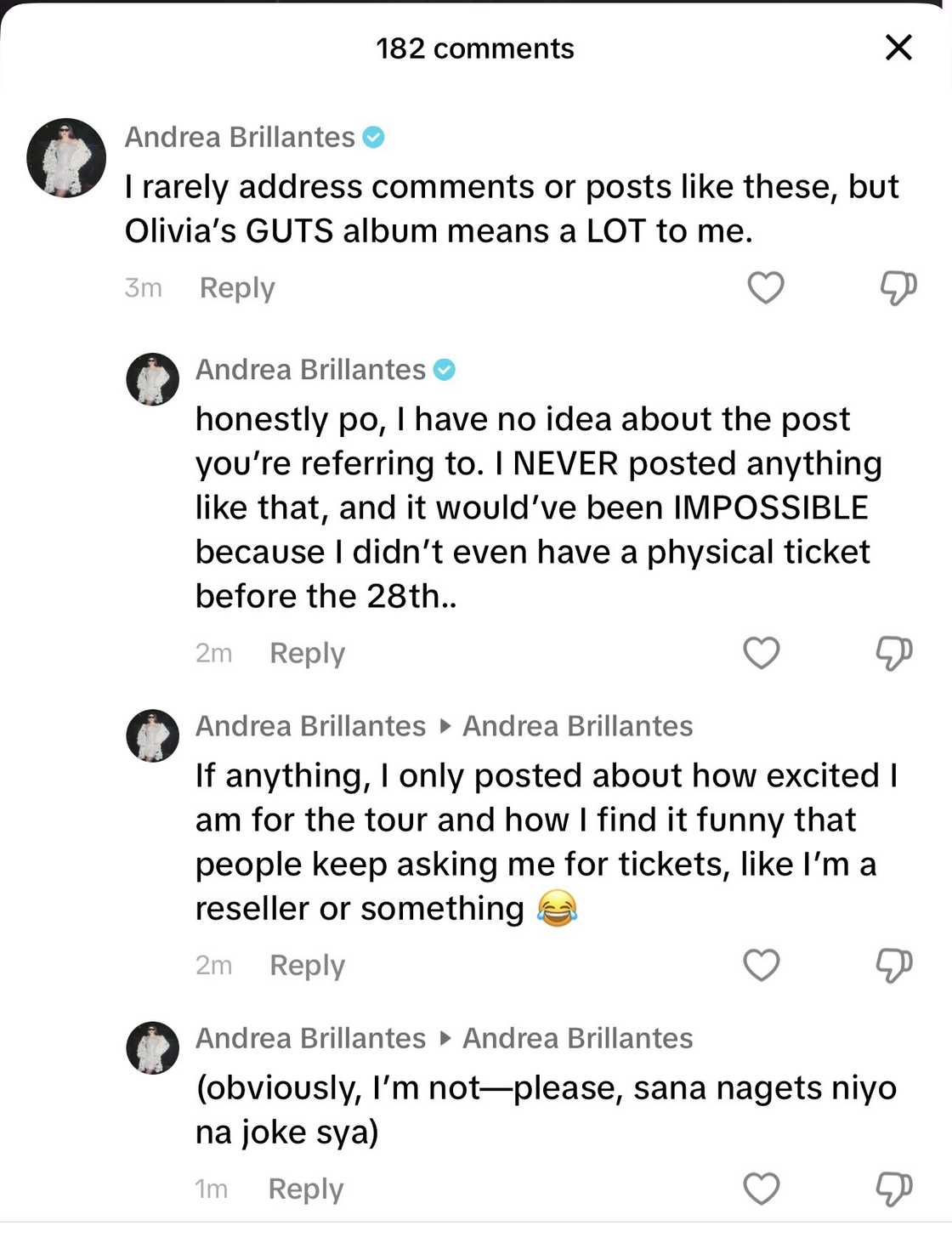Open the top comment's large profile picture
The height and width of the screenshot is (1237, 952).
click(66, 158)
